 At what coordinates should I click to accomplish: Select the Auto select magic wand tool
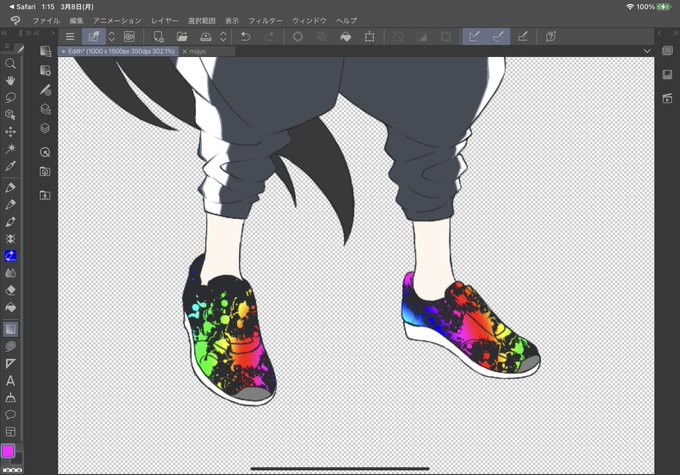pyautogui.click(x=10, y=149)
